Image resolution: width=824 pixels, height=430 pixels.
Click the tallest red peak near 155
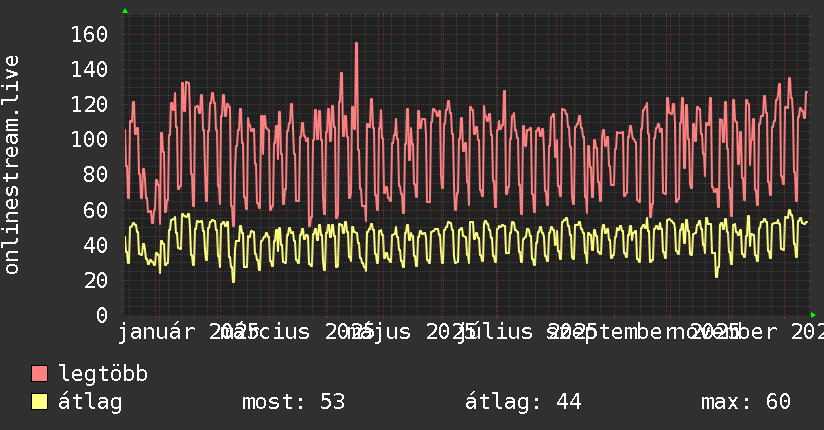tap(356, 44)
